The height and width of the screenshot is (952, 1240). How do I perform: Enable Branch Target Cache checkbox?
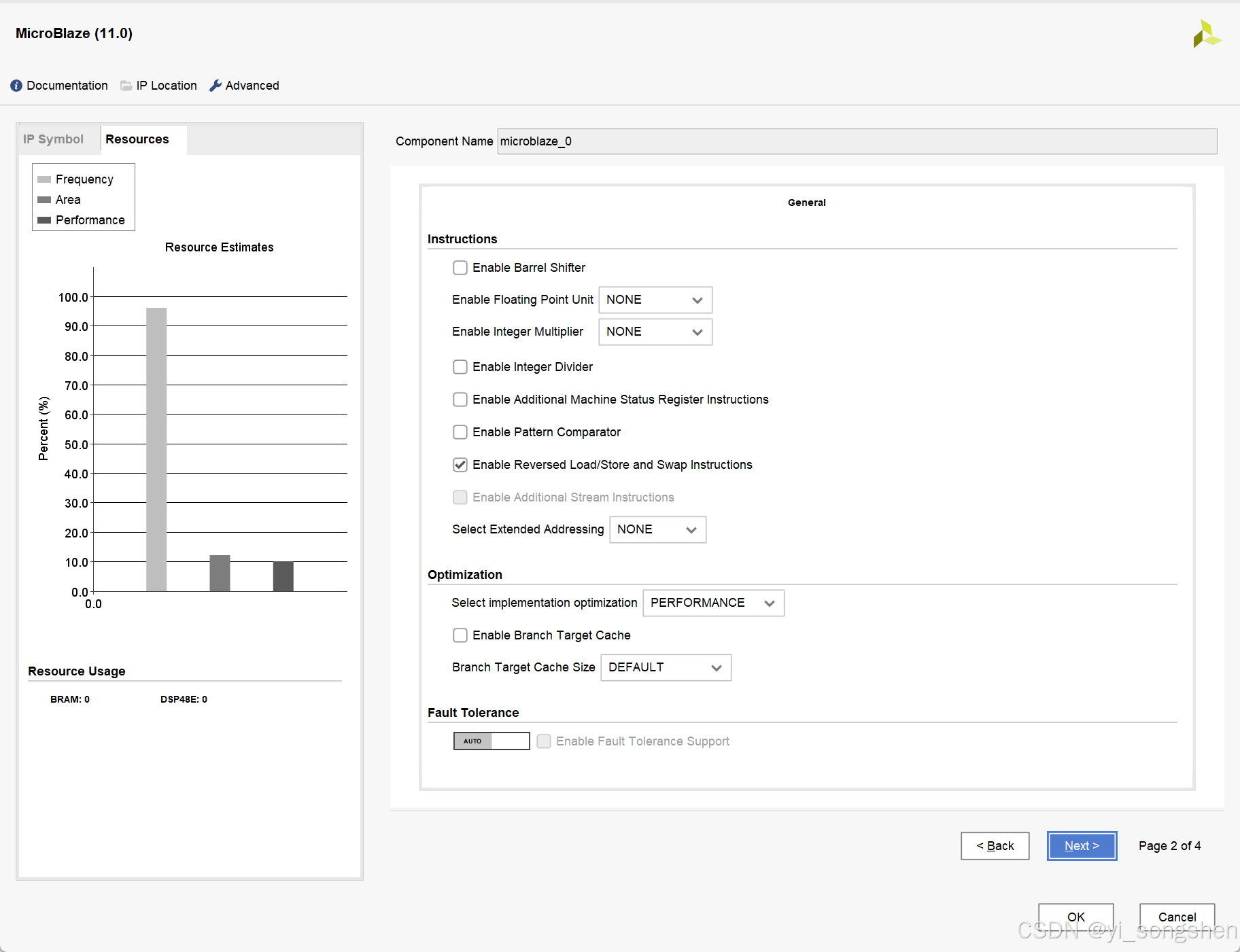(x=460, y=635)
